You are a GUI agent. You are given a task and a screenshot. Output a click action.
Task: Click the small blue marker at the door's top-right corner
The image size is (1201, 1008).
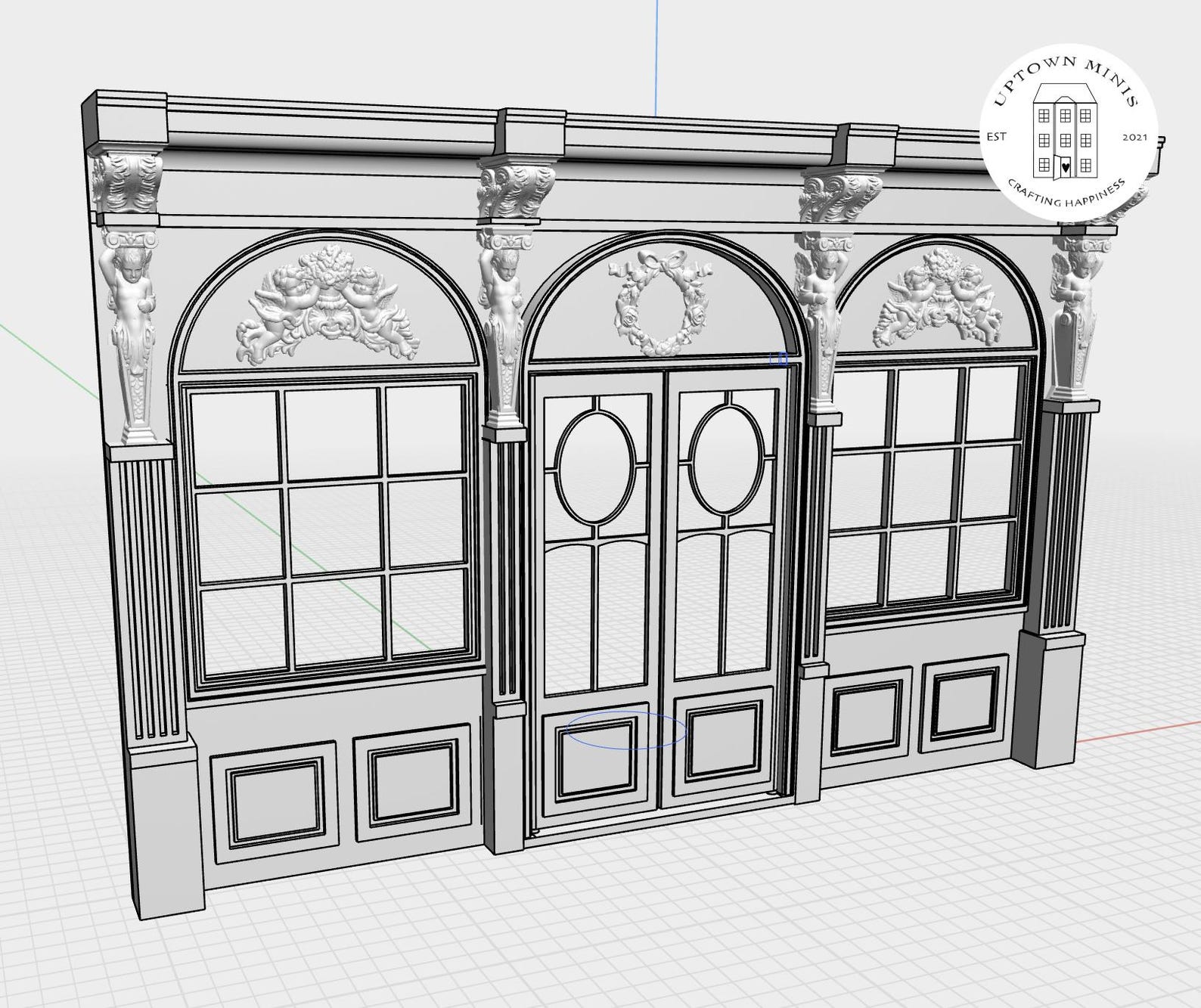[779, 359]
